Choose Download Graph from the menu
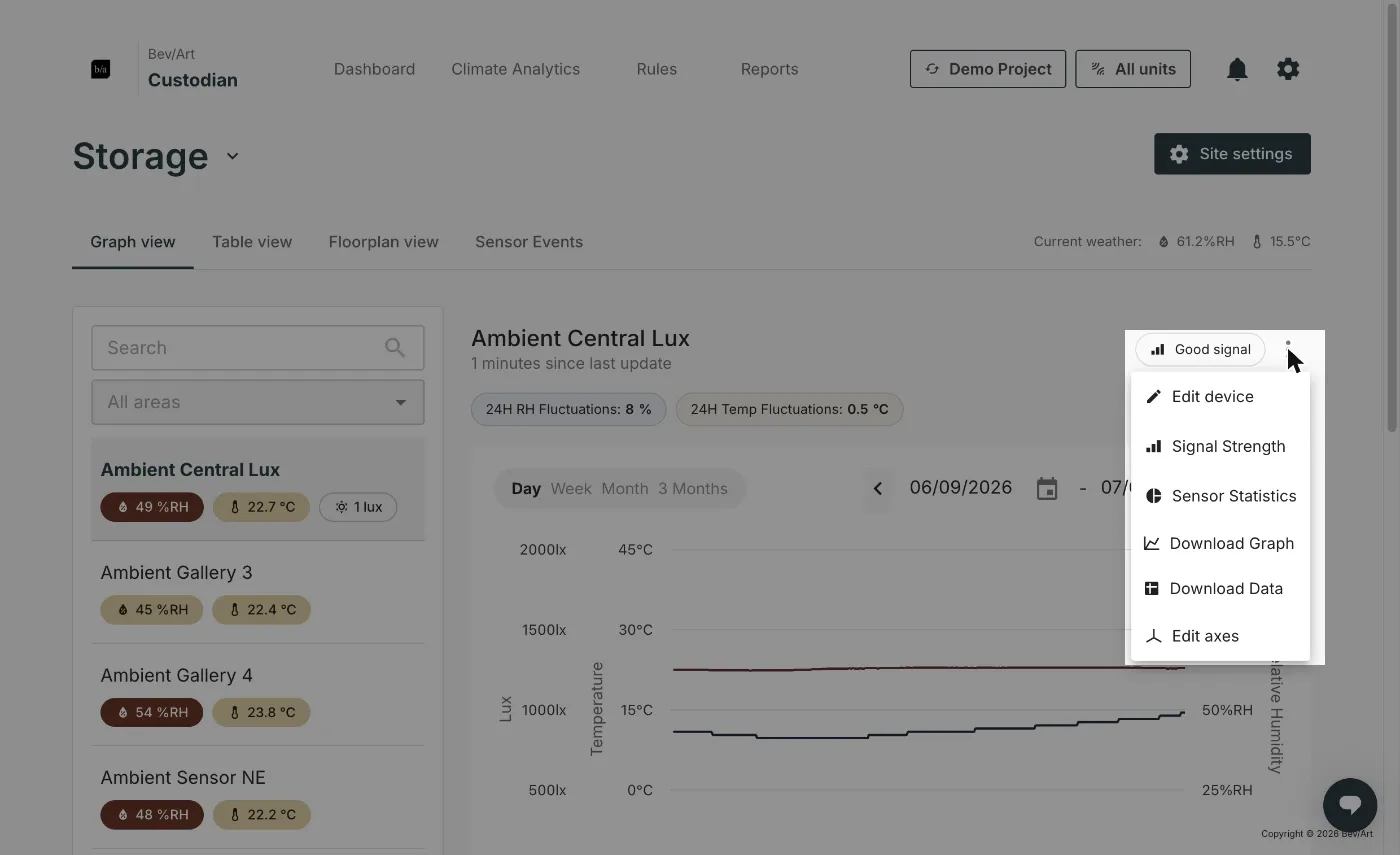 pos(1220,543)
